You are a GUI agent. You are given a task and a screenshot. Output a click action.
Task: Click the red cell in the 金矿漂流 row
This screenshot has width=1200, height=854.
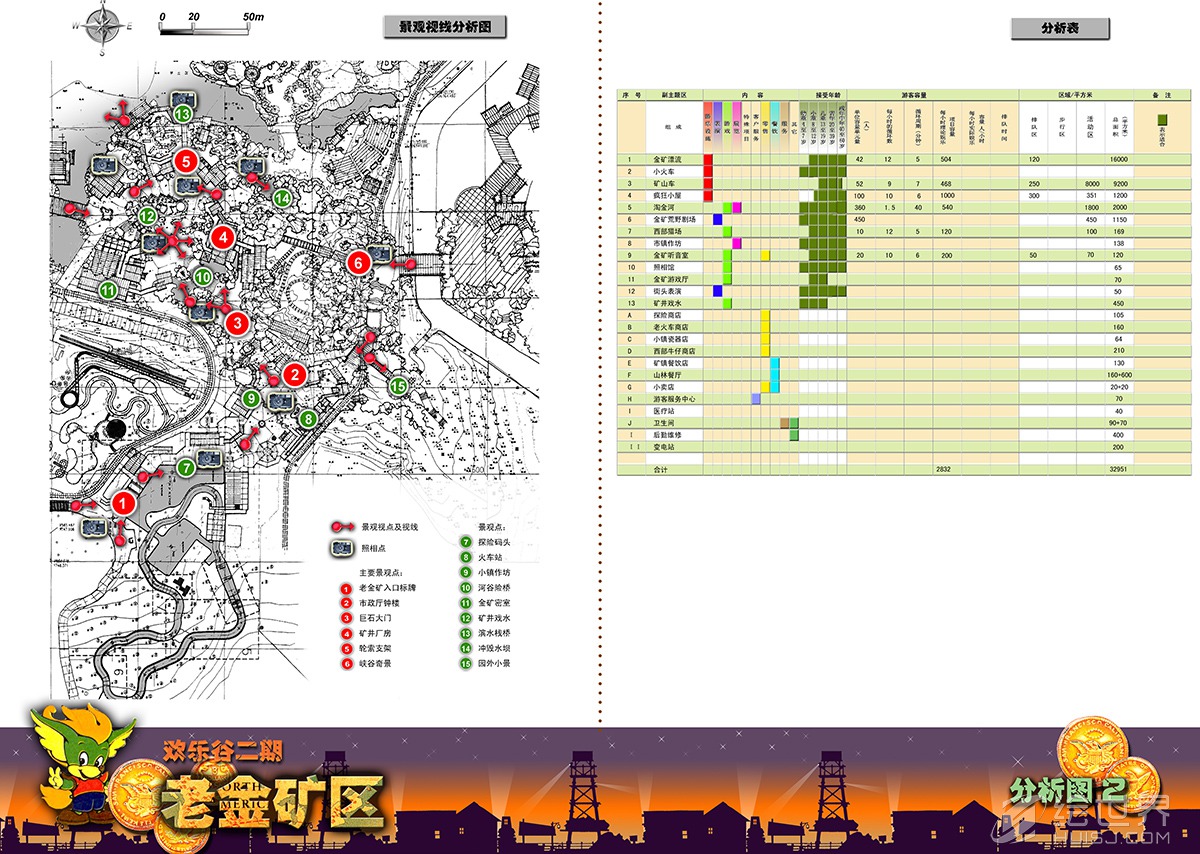point(708,159)
